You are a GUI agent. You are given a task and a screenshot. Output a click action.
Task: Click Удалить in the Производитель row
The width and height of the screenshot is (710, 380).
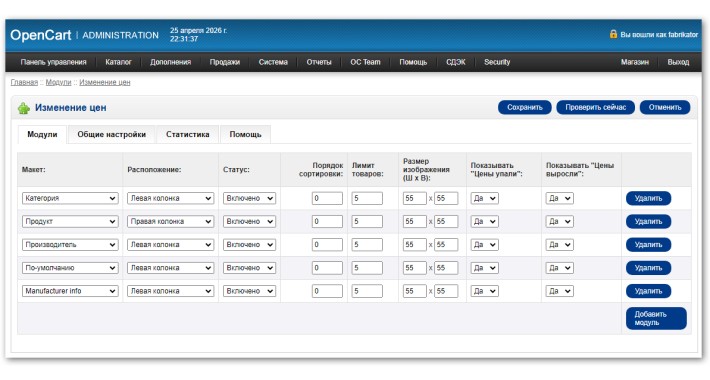648,245
